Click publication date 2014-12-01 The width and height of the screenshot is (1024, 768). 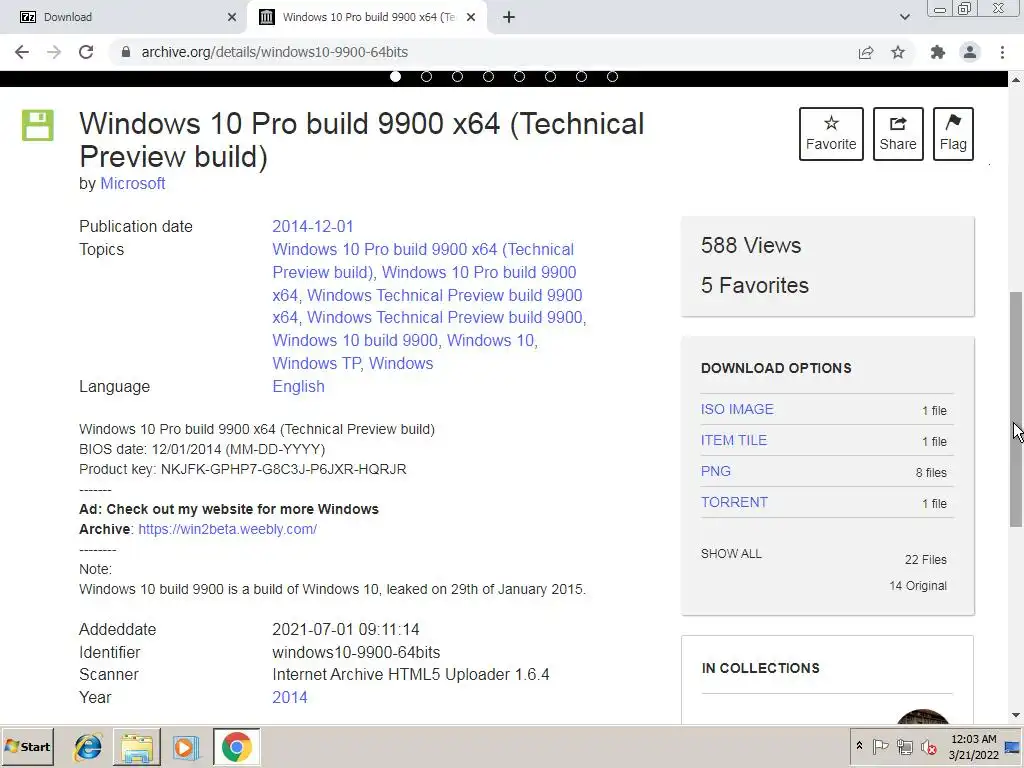click(x=313, y=226)
